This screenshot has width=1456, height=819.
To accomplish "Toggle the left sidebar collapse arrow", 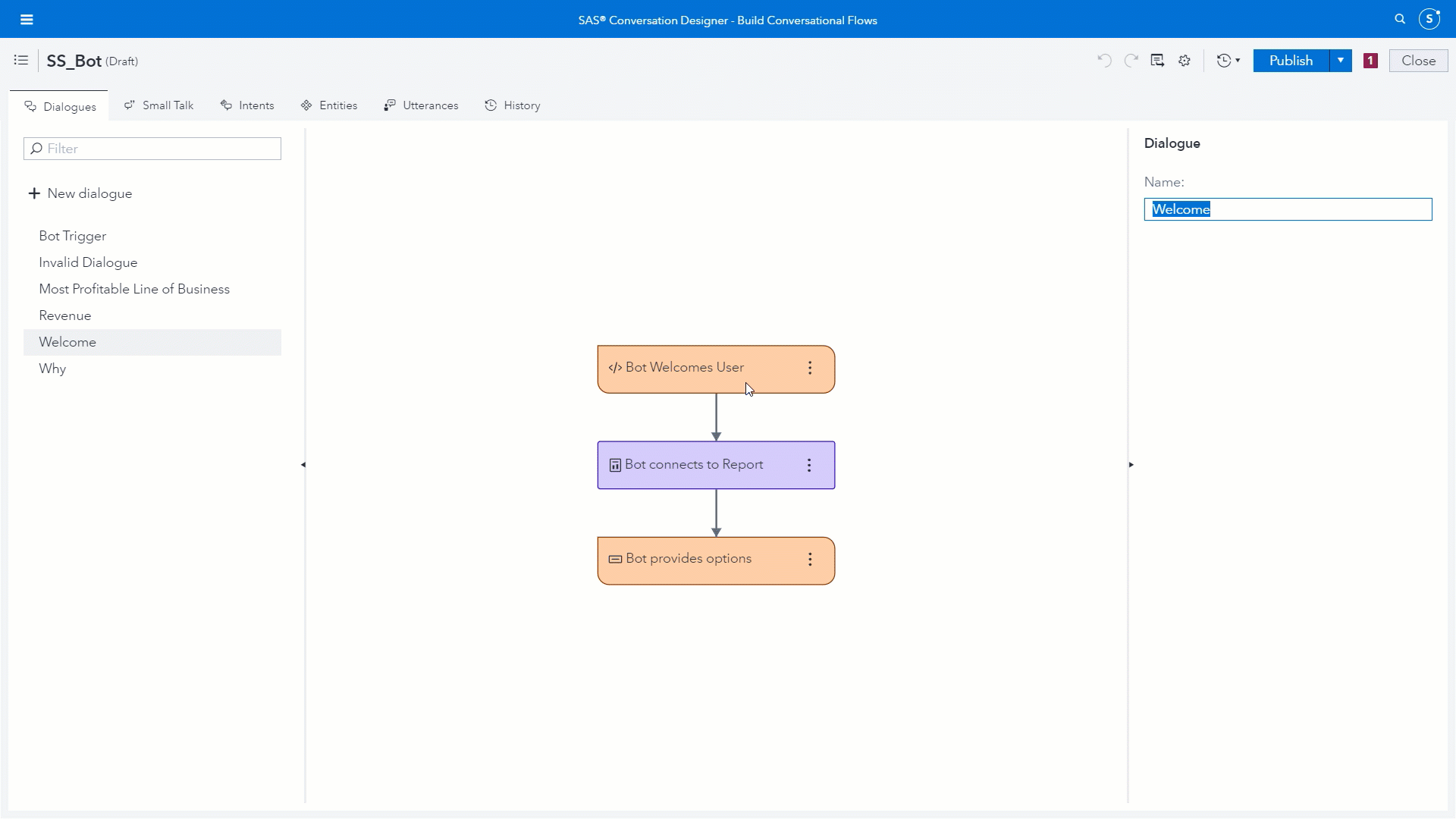I will pos(303,464).
